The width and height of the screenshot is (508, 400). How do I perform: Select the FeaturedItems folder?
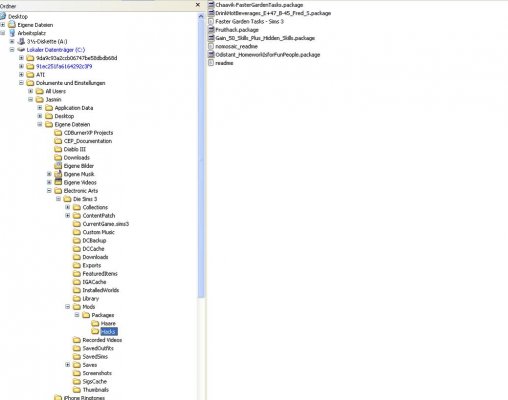(100, 273)
